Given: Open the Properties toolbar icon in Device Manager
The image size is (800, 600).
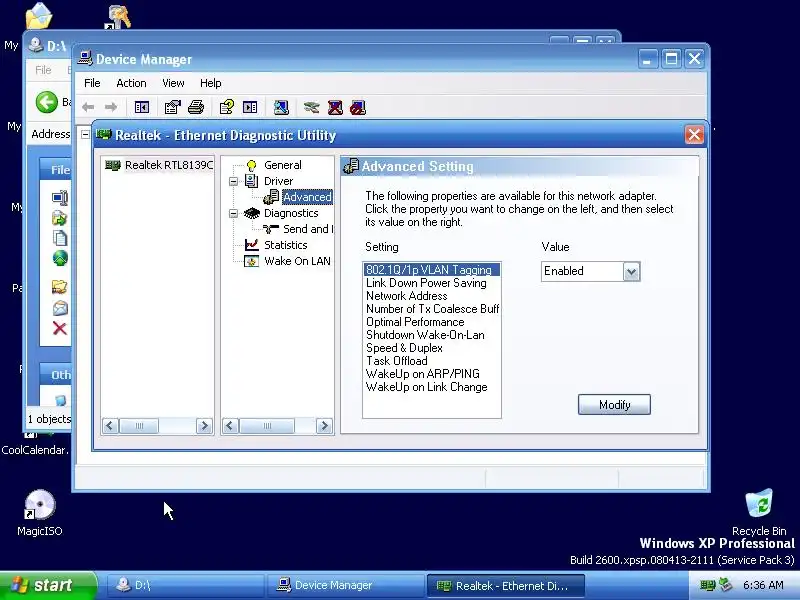Looking at the screenshot, I should pos(172,107).
